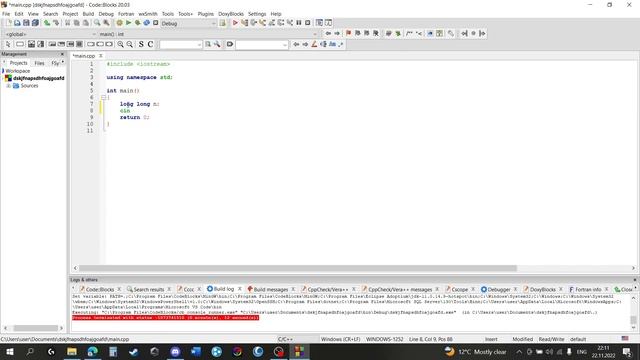Click the Jump back arrow icon
The image size is (640, 360).
tap(328, 33)
